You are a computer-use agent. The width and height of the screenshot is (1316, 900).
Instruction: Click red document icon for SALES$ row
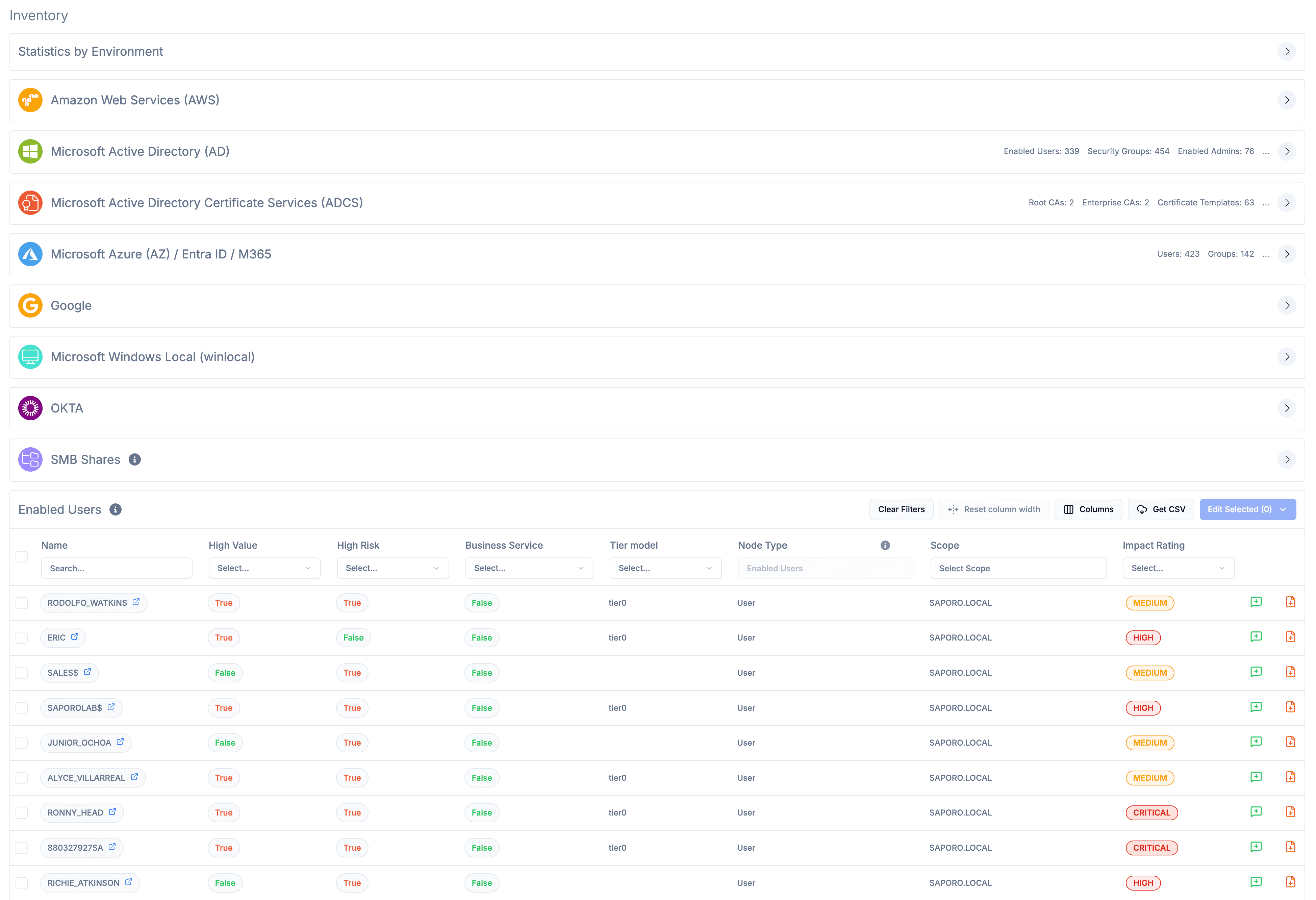1291,672
